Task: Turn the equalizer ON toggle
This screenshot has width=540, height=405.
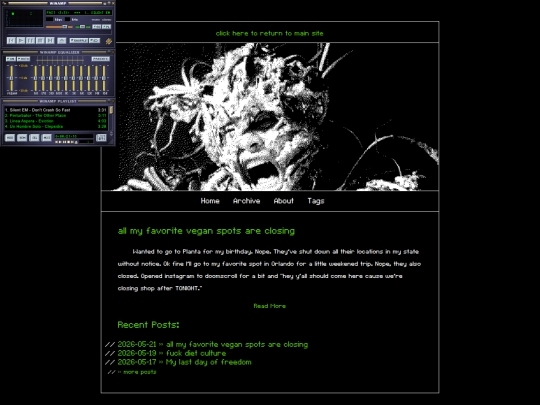Action: click(x=11, y=59)
